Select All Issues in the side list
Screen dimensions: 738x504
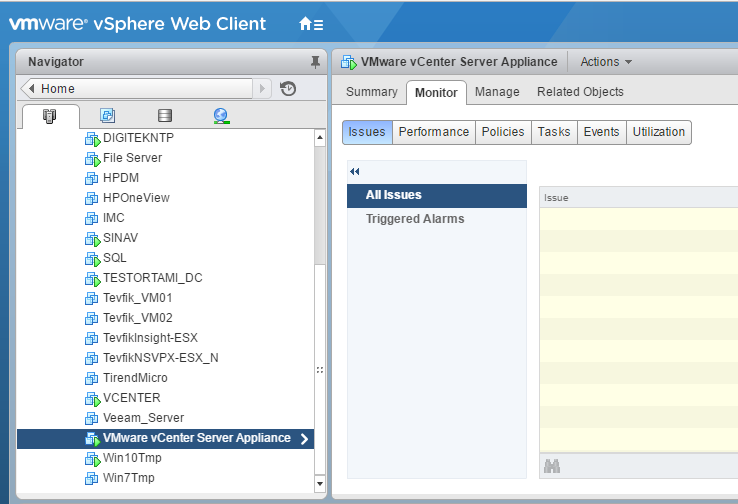(437, 196)
